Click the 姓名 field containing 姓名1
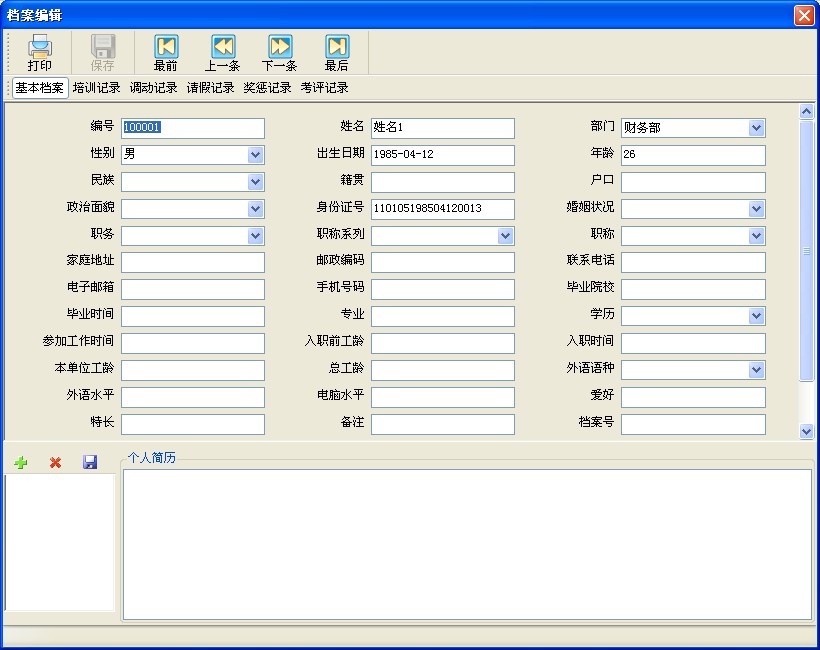Viewport: 820px width, 650px height. (x=443, y=128)
